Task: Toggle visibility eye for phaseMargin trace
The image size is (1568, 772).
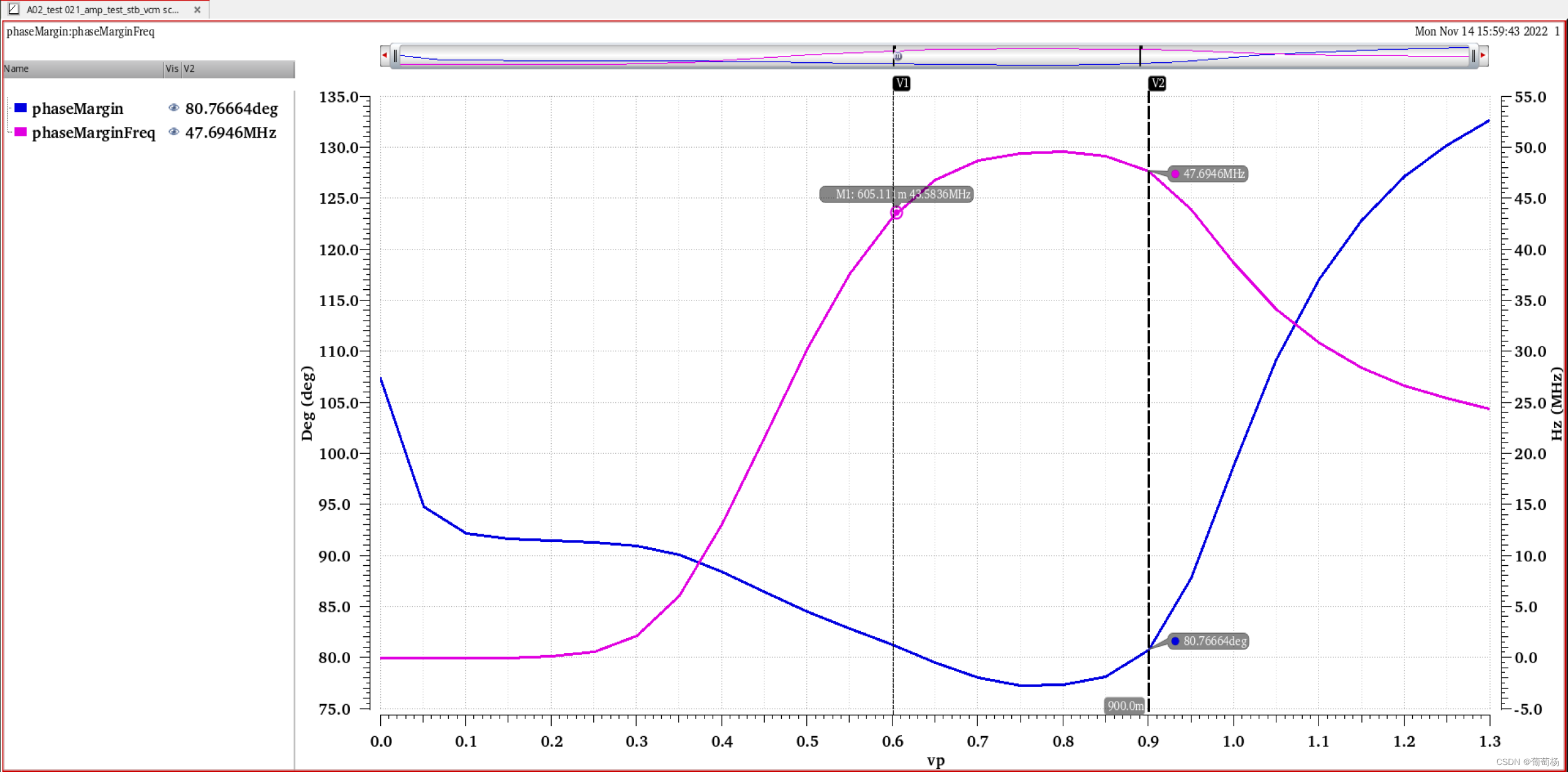Action: coord(174,108)
